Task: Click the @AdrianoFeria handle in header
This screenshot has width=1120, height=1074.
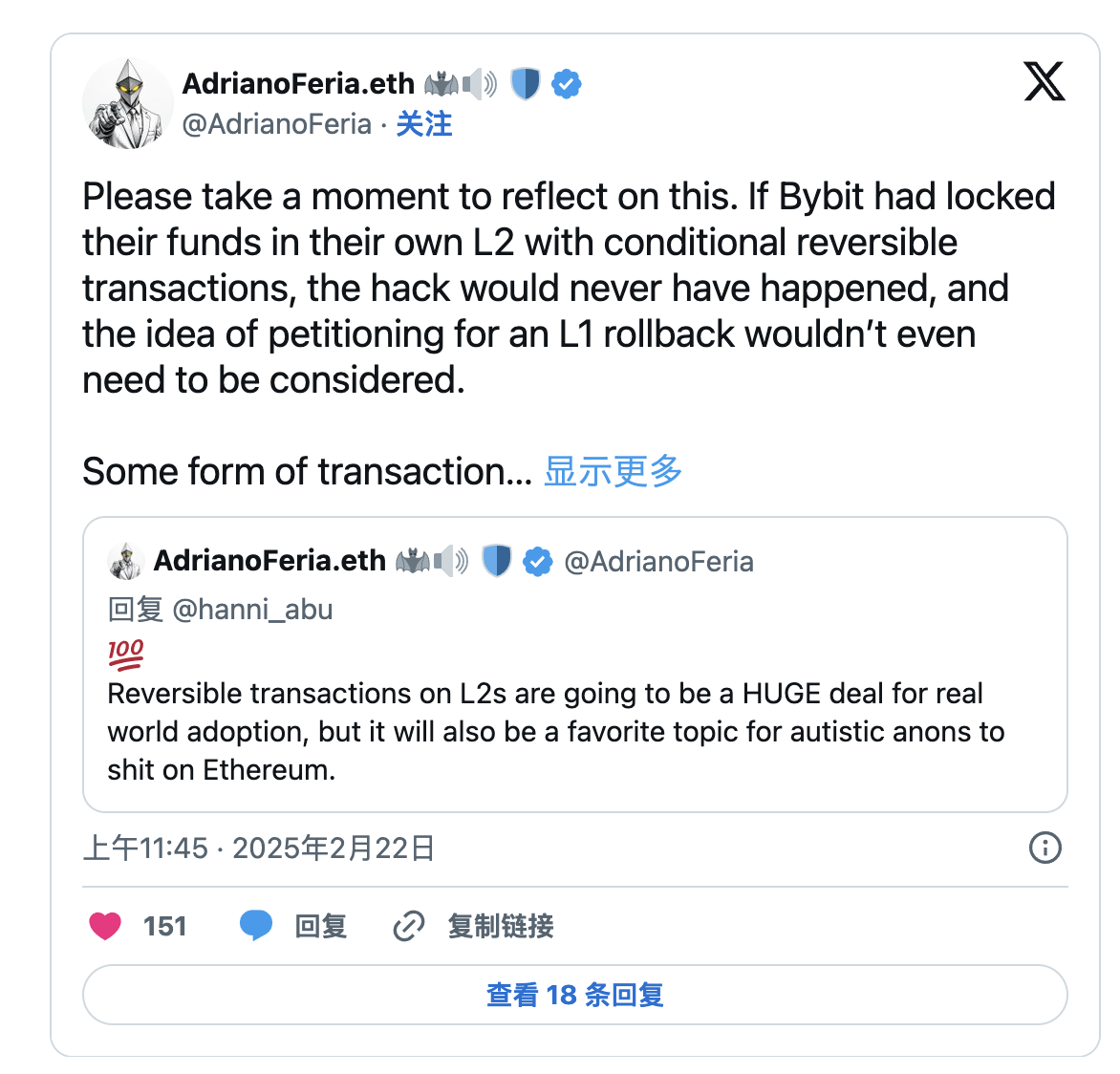Action: click(x=277, y=124)
